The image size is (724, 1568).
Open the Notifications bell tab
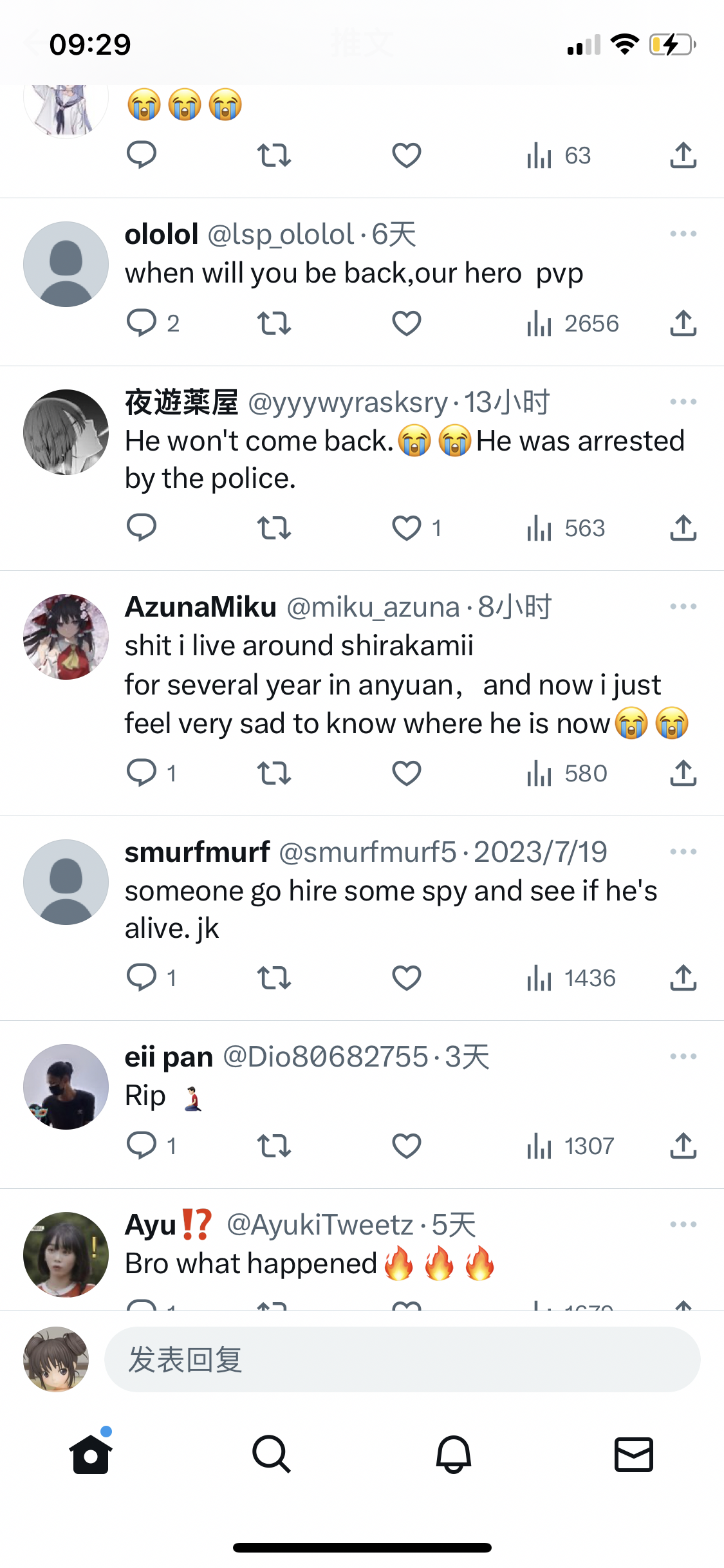pos(453,1455)
